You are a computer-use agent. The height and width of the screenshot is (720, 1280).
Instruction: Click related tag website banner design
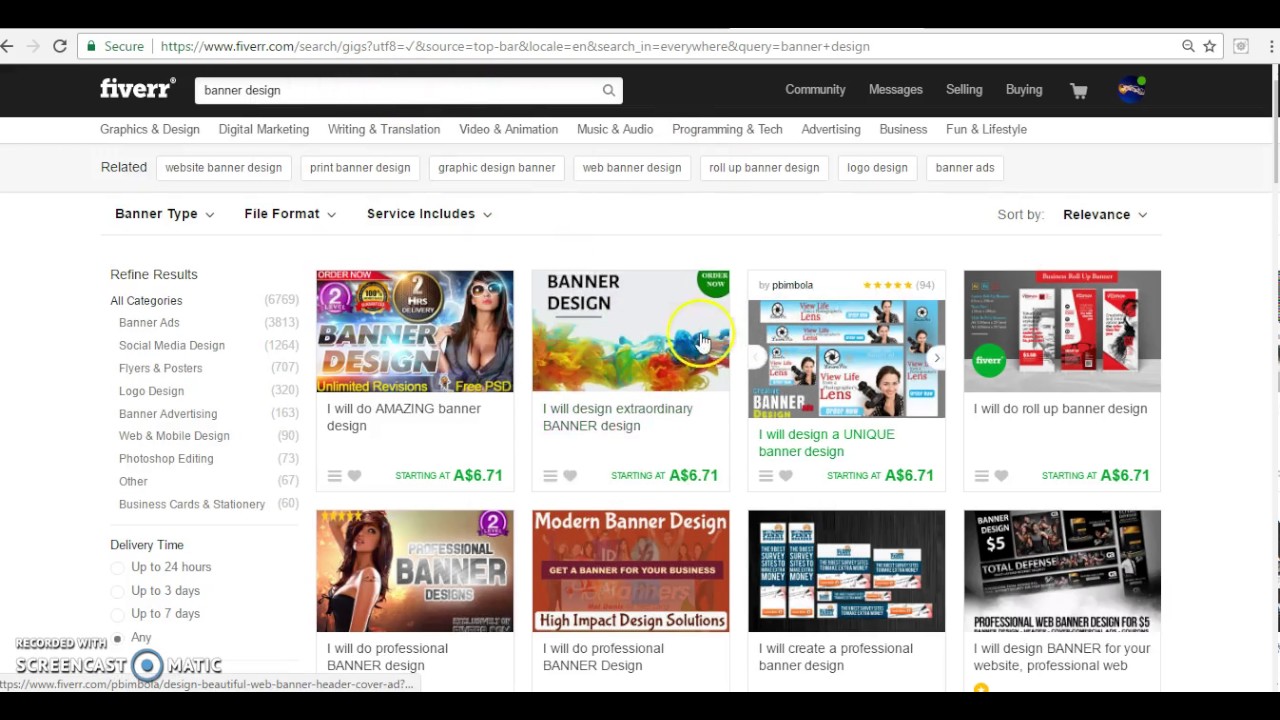point(224,168)
